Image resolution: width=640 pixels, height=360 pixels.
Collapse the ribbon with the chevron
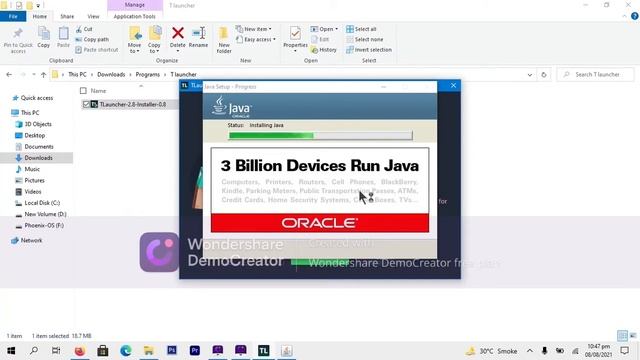624,16
